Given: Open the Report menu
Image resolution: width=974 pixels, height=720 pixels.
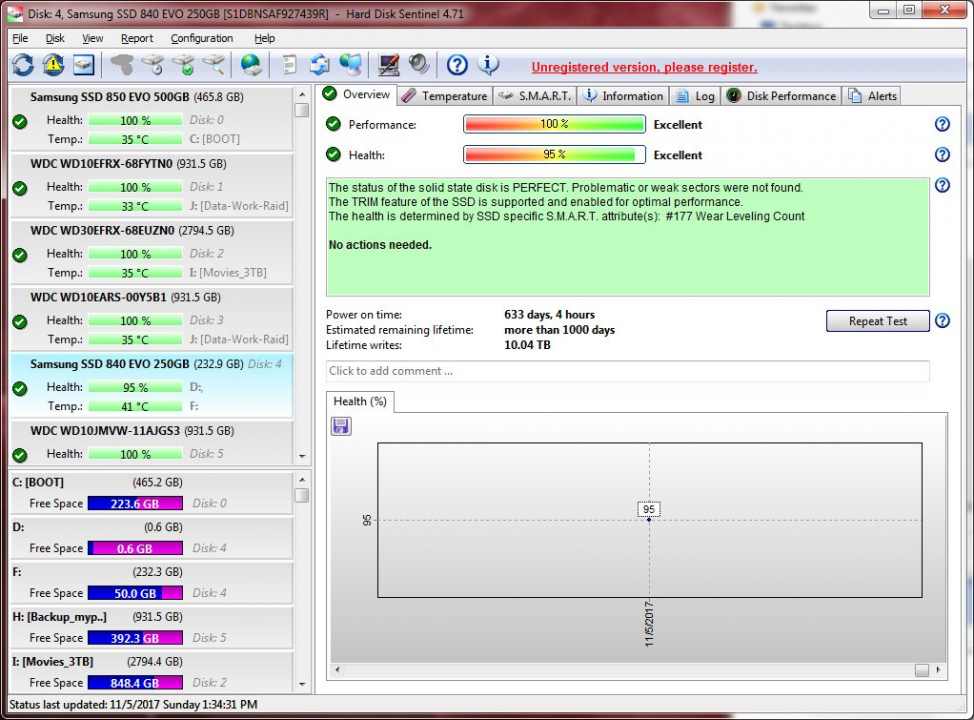Looking at the screenshot, I should pos(137,39).
